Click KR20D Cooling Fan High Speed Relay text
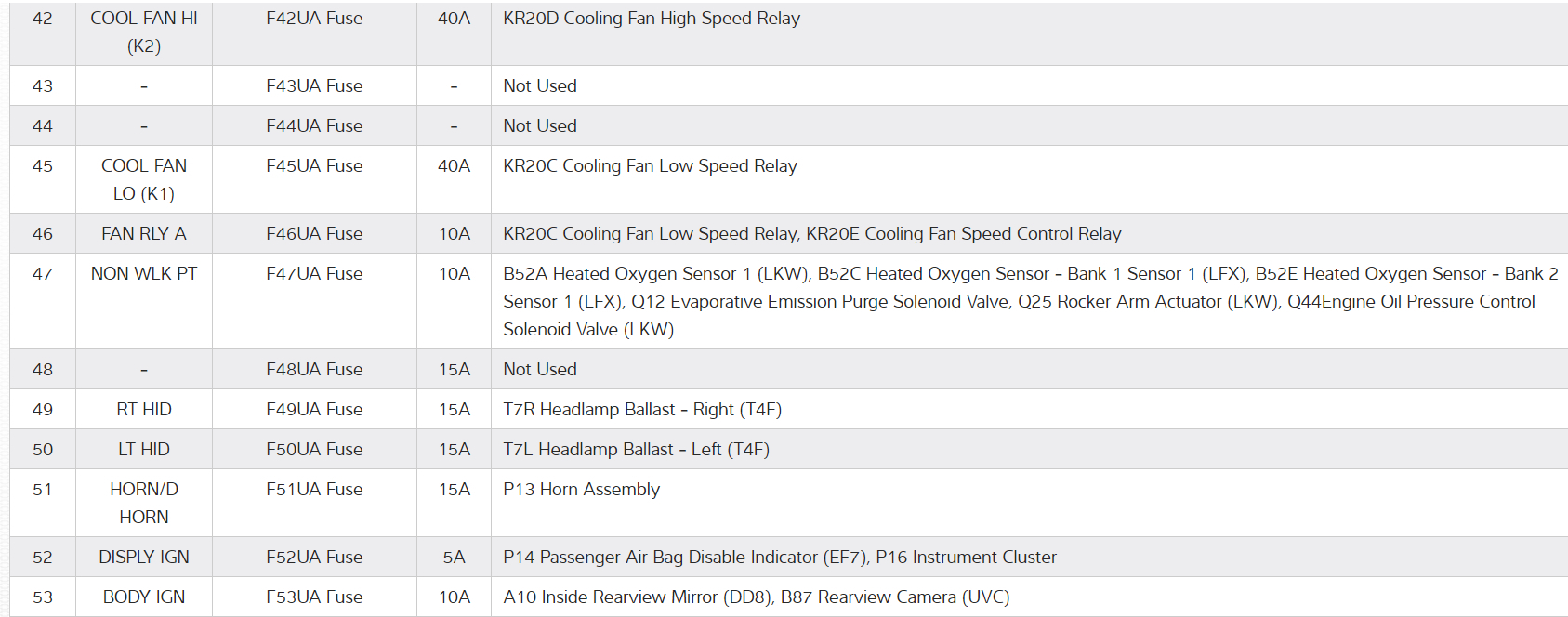Image resolution: width=1568 pixels, height=617 pixels. 651,19
